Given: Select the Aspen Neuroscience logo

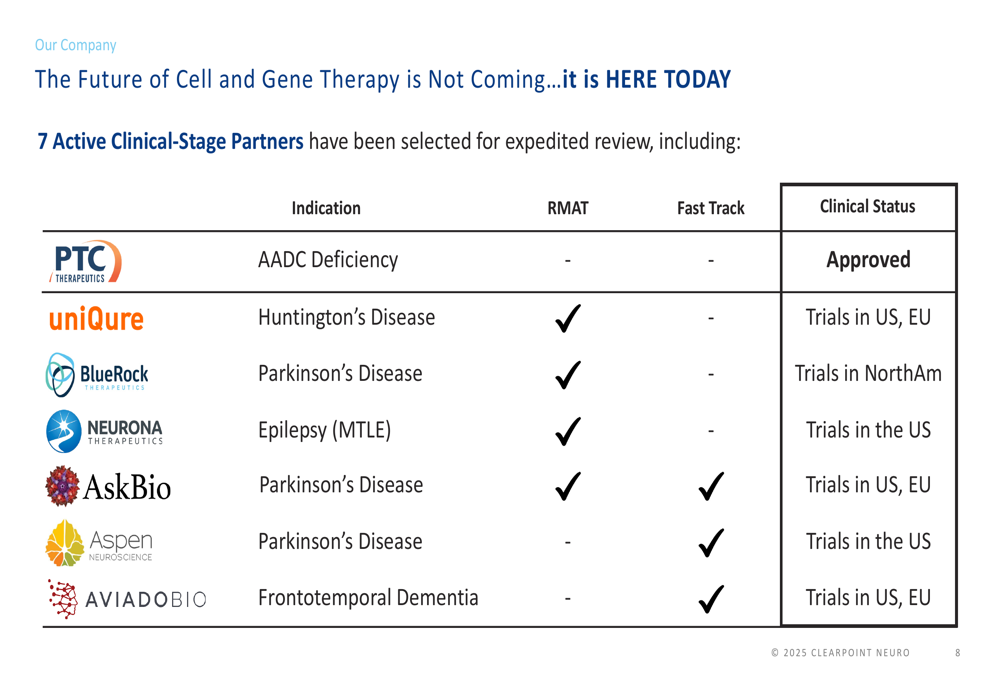Looking at the screenshot, I should tap(99, 543).
